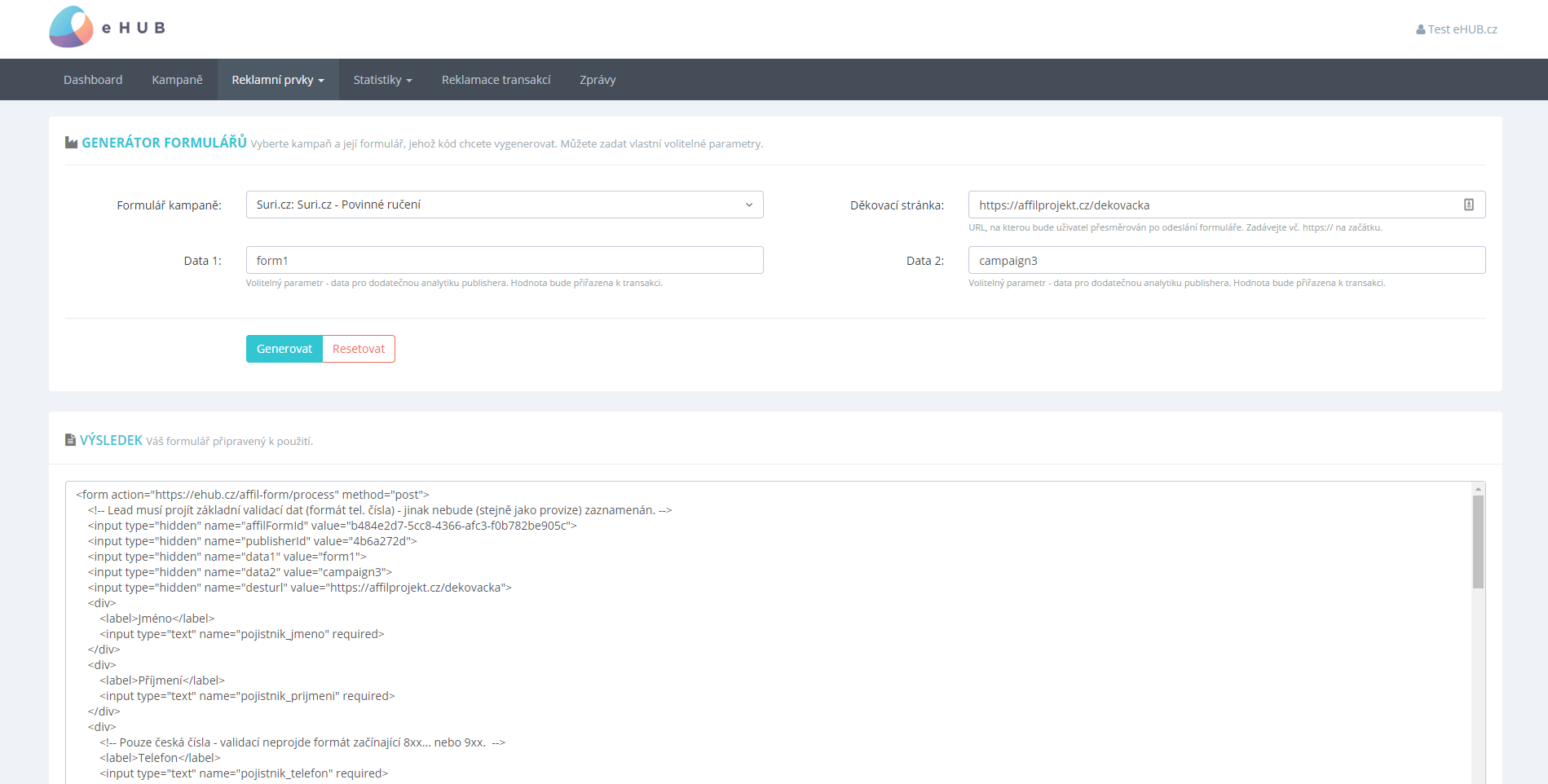
Task: Open the Zprávy menu item
Action: (x=598, y=80)
